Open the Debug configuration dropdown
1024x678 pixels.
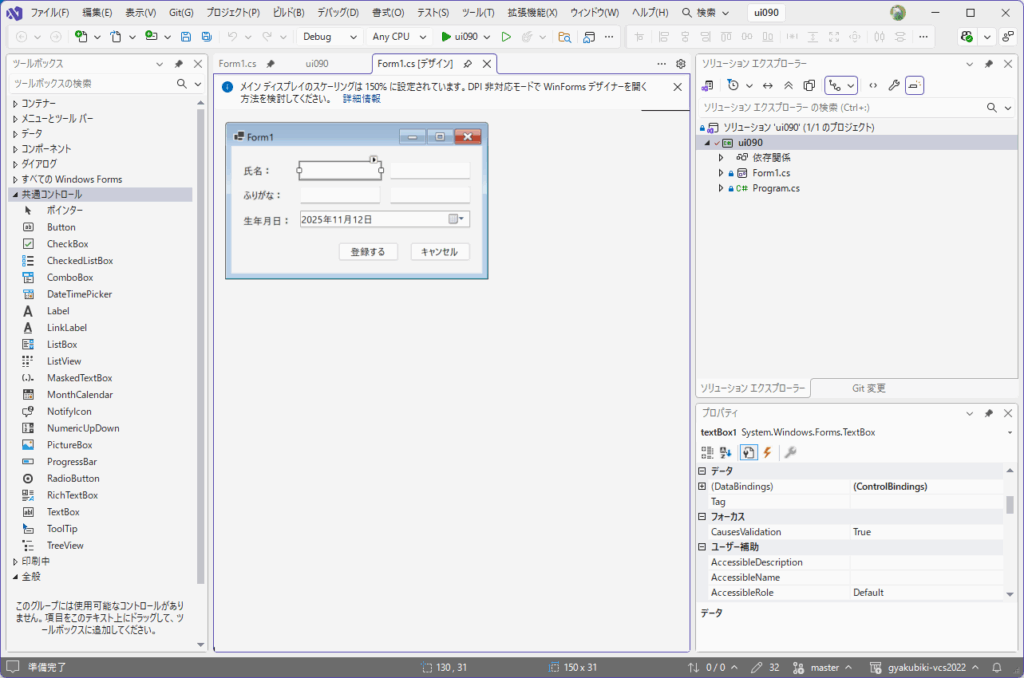331,37
